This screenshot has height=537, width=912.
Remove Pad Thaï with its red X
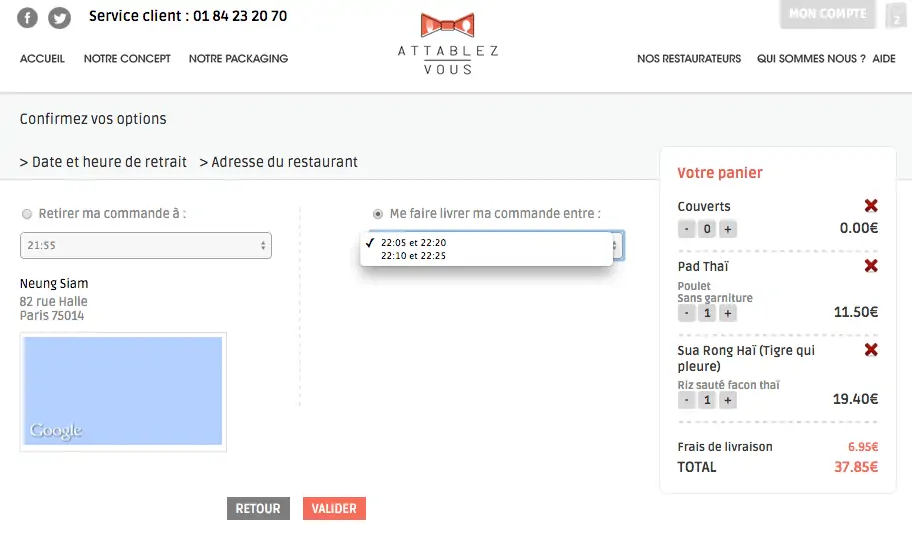click(871, 266)
